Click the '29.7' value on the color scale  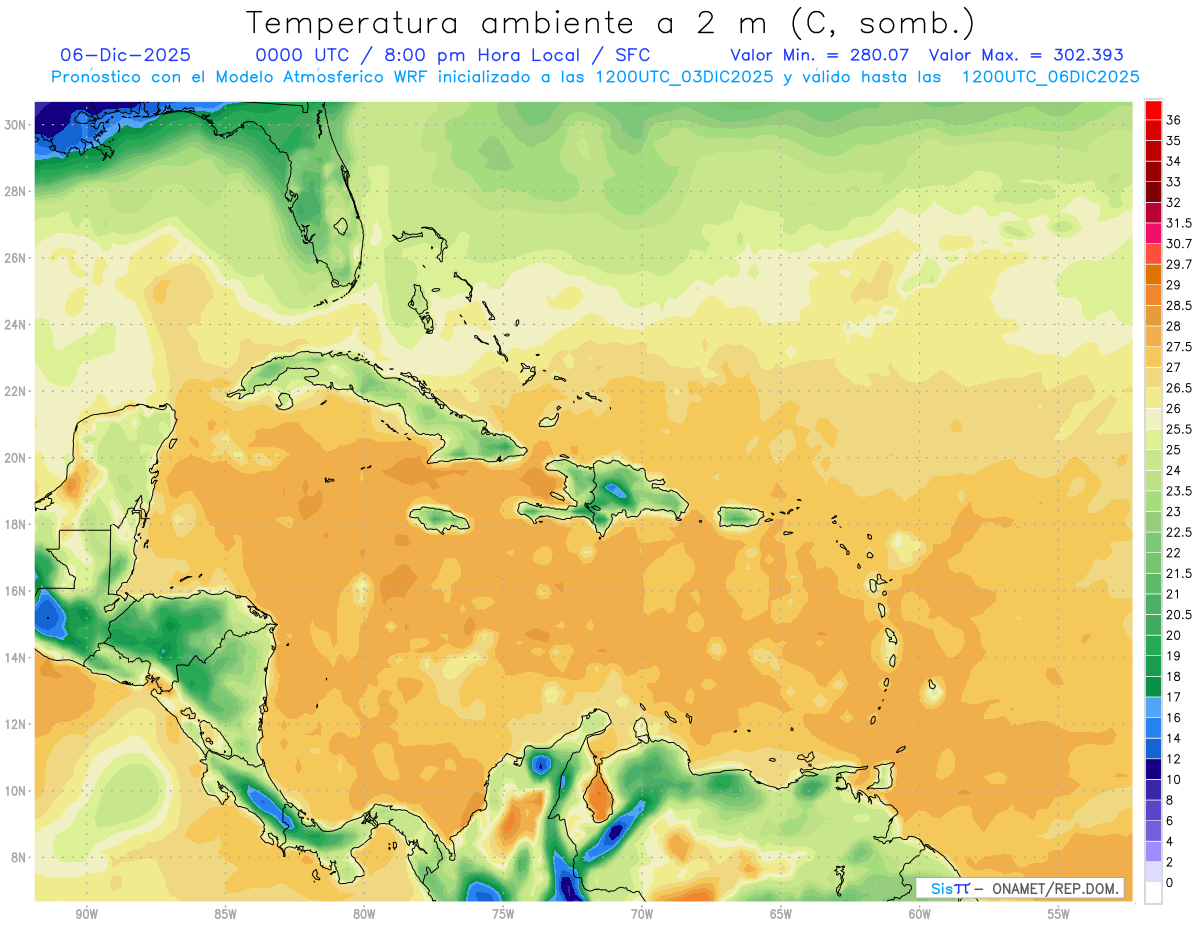(x=1179, y=265)
